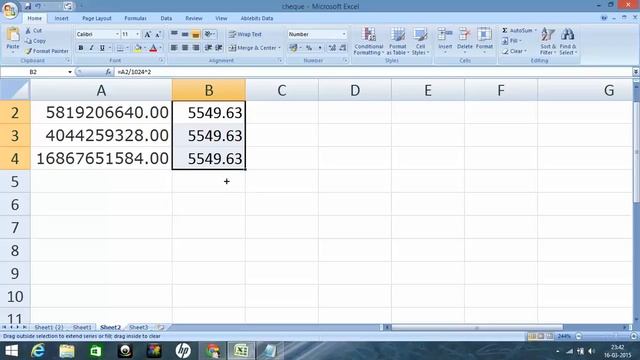Increase font size with Grow Font

pos(148,34)
